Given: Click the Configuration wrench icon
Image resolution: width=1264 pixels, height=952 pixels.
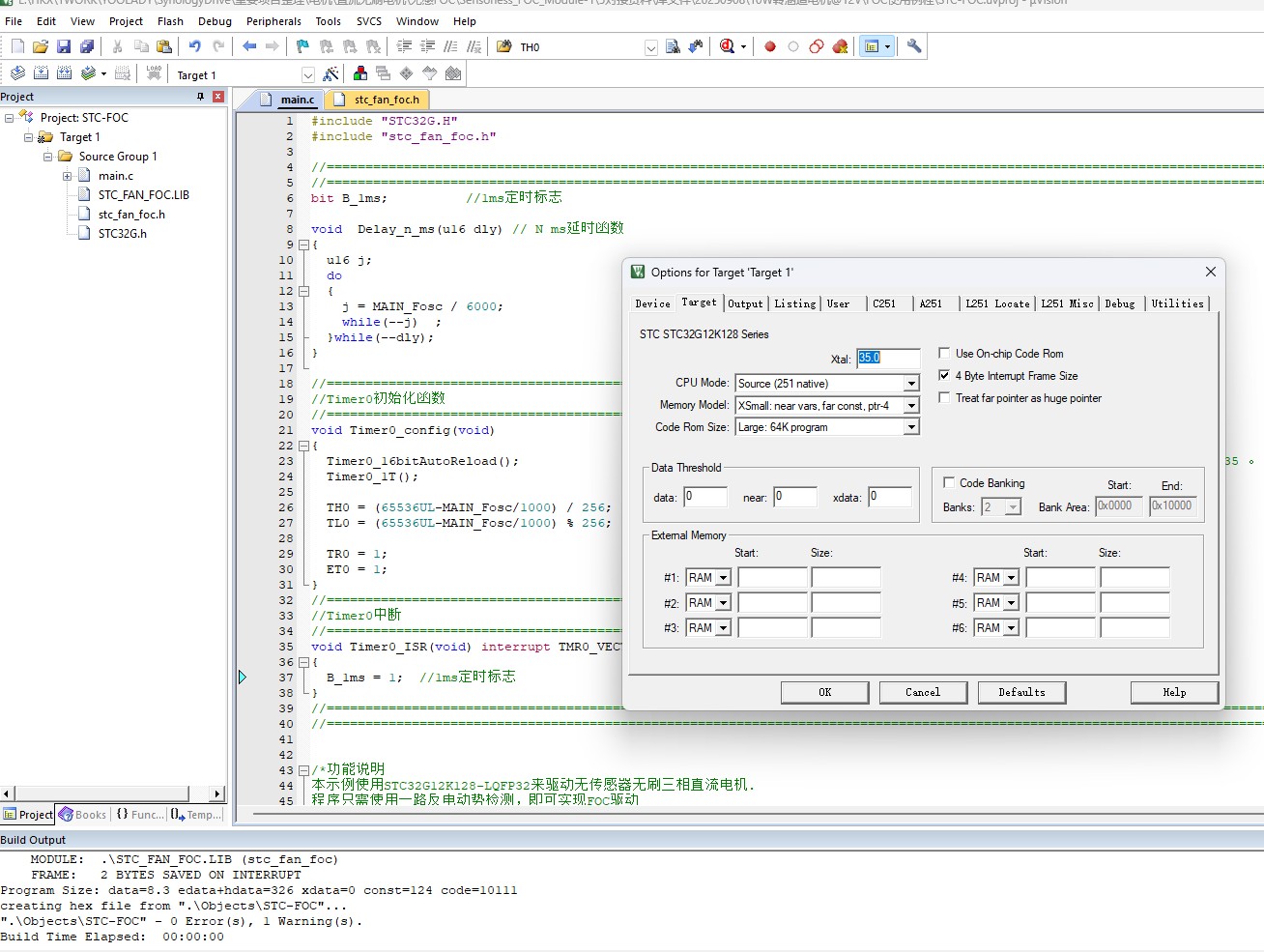Looking at the screenshot, I should point(914,46).
